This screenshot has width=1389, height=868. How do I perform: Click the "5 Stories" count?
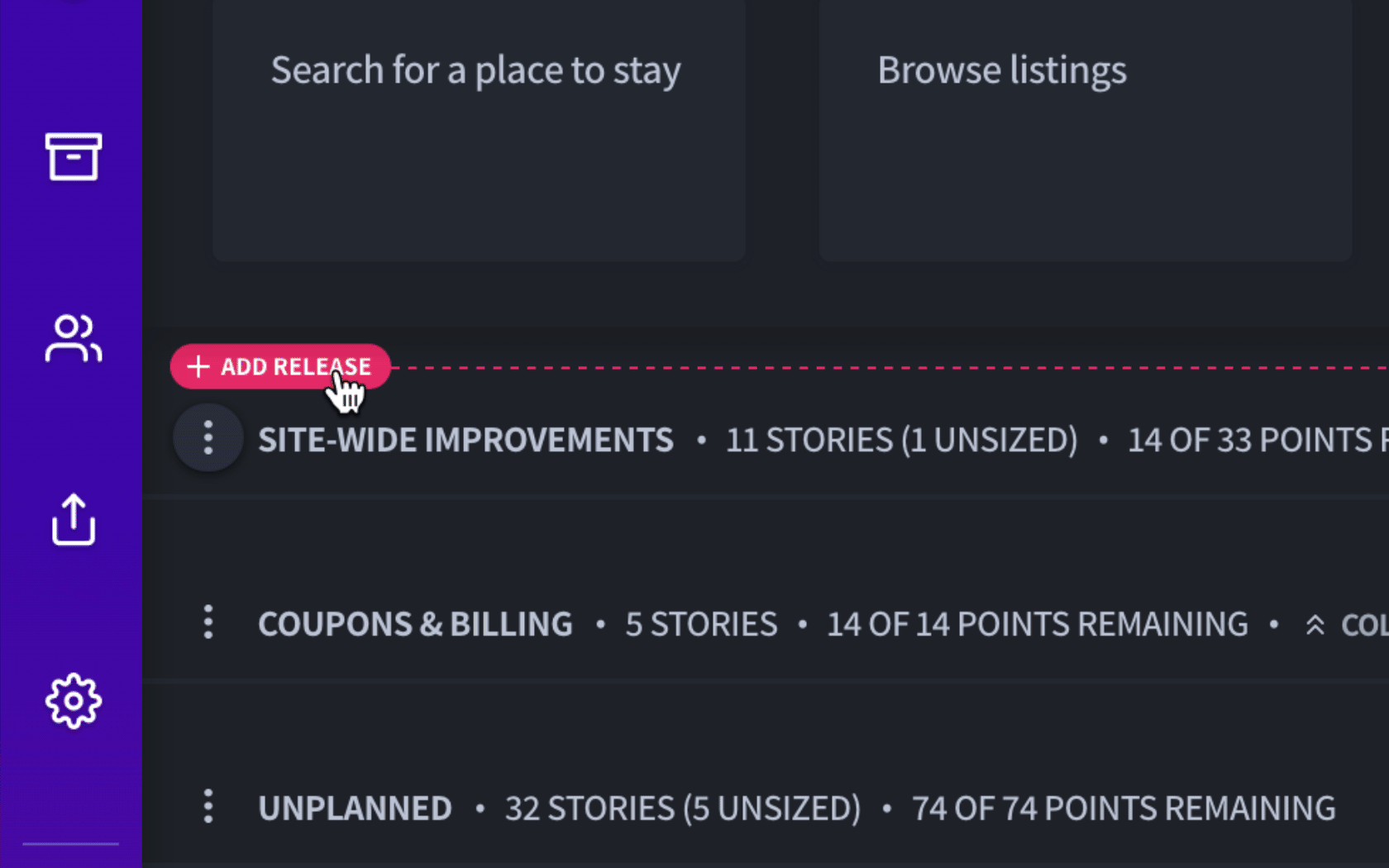(x=701, y=624)
